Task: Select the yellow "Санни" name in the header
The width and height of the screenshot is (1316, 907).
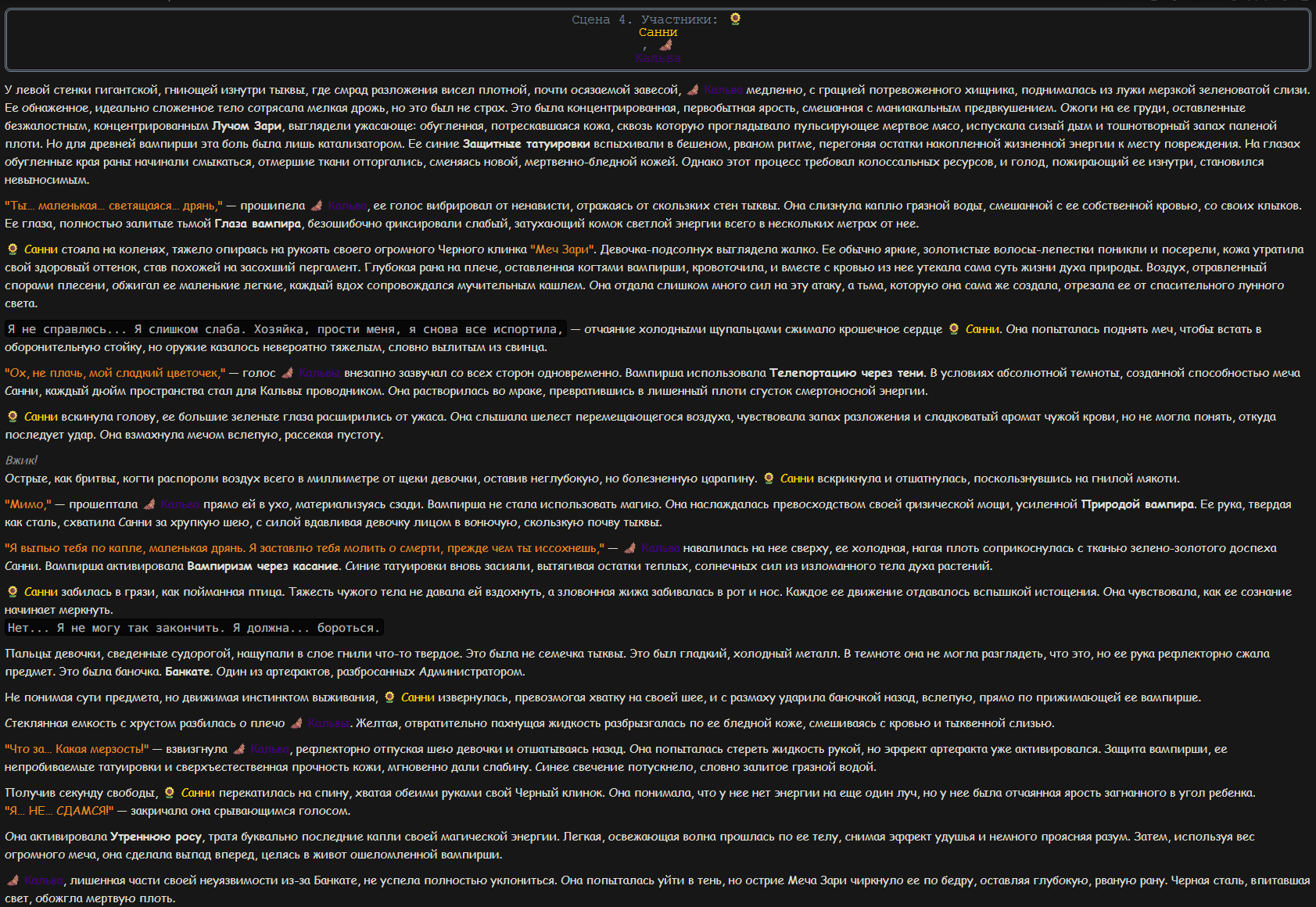Action: tap(658, 32)
